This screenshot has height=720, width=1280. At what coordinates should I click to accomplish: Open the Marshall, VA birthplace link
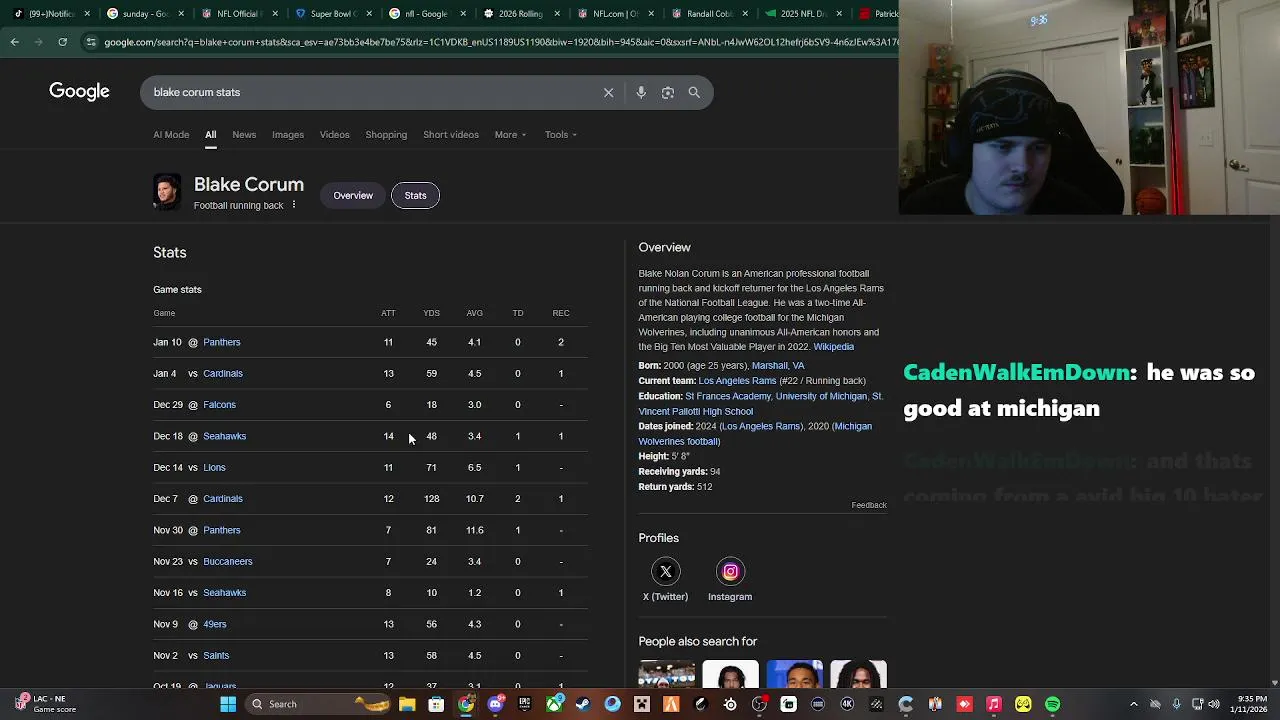(778, 366)
